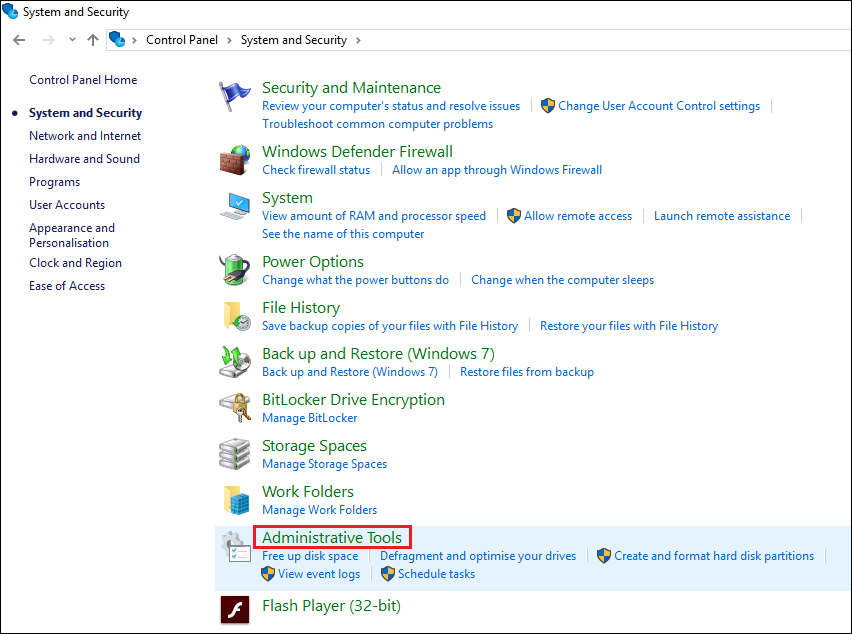The width and height of the screenshot is (852, 634).
Task: Click Review your computer's status and resolve issues
Action: point(391,106)
